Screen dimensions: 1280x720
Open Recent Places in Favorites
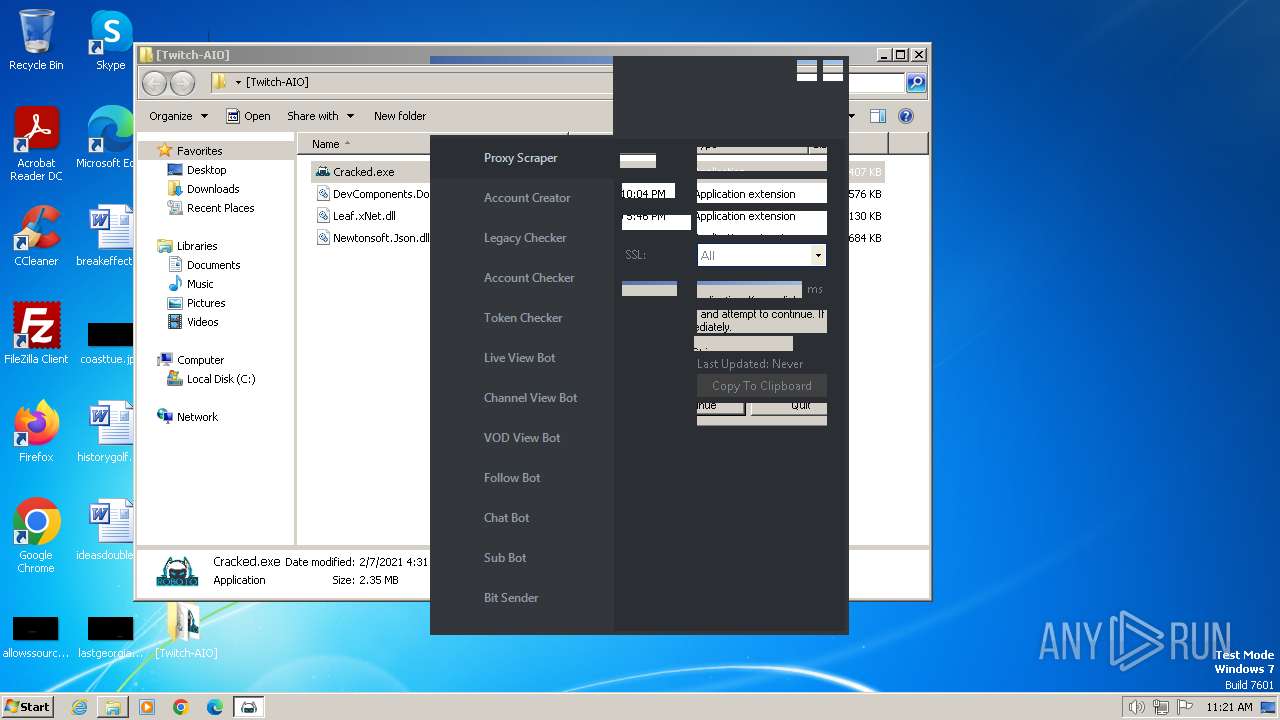pos(220,208)
